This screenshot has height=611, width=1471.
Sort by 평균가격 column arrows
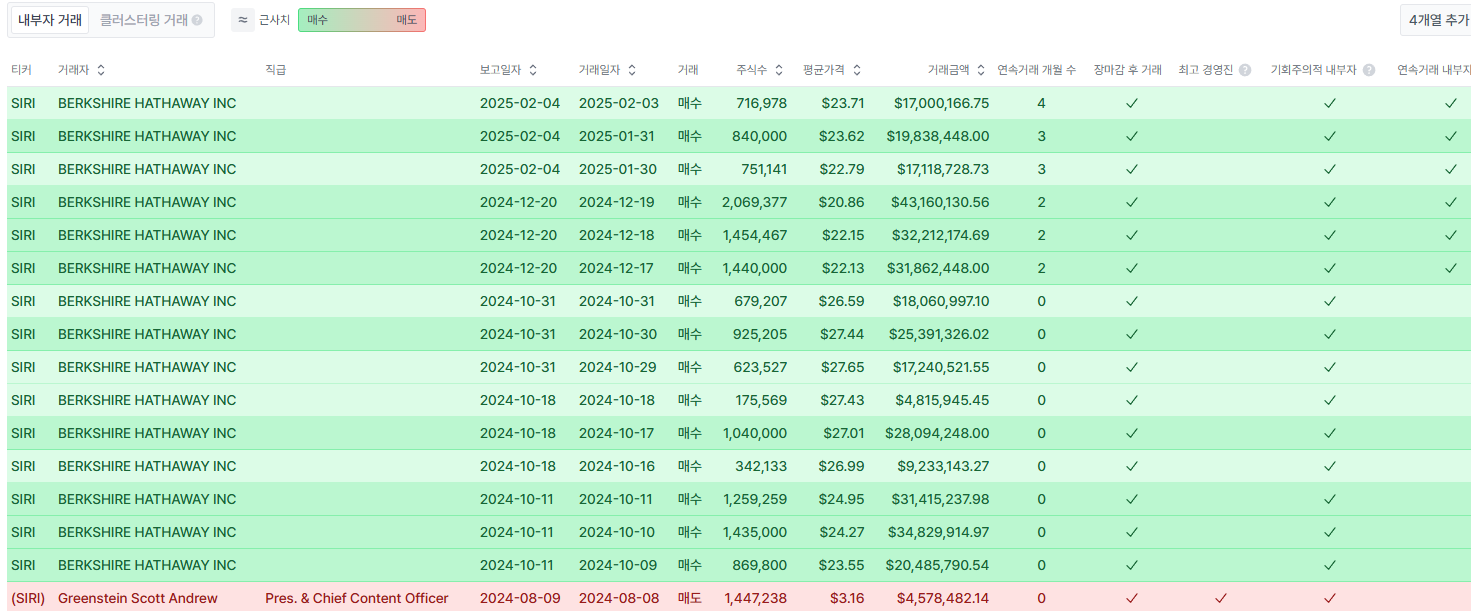click(857, 70)
